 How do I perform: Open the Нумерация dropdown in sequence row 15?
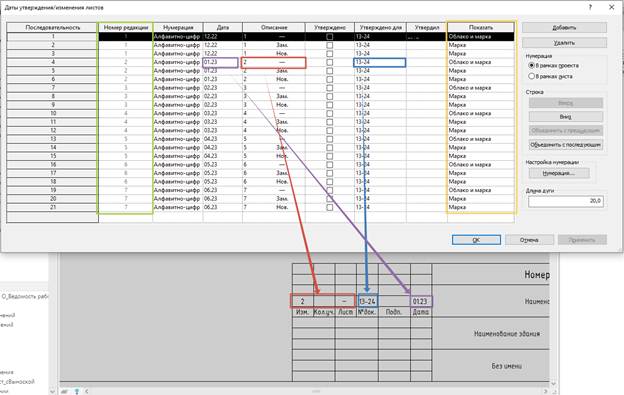pyautogui.click(x=178, y=156)
